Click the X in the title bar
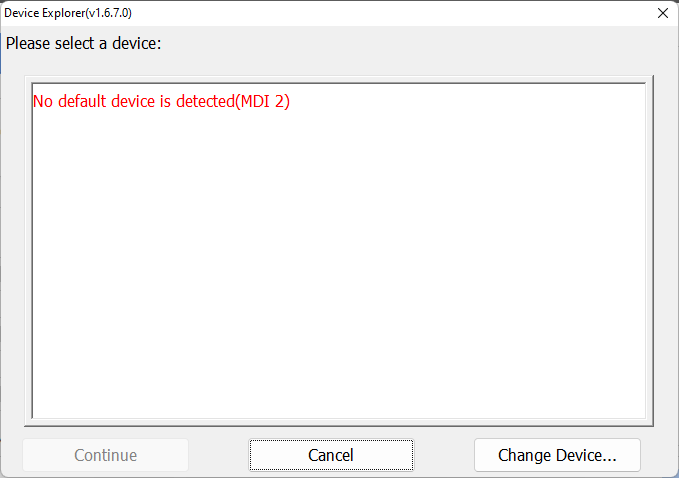 662,13
